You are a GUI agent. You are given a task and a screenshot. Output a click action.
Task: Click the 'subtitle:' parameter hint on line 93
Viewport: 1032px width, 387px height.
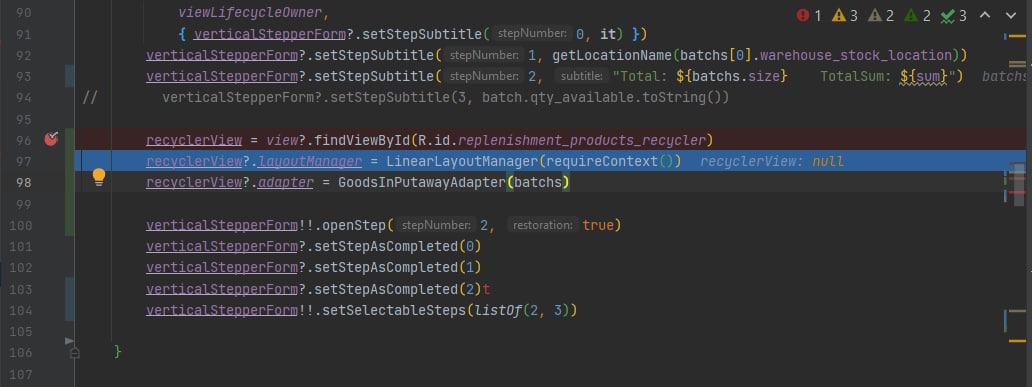(x=581, y=77)
